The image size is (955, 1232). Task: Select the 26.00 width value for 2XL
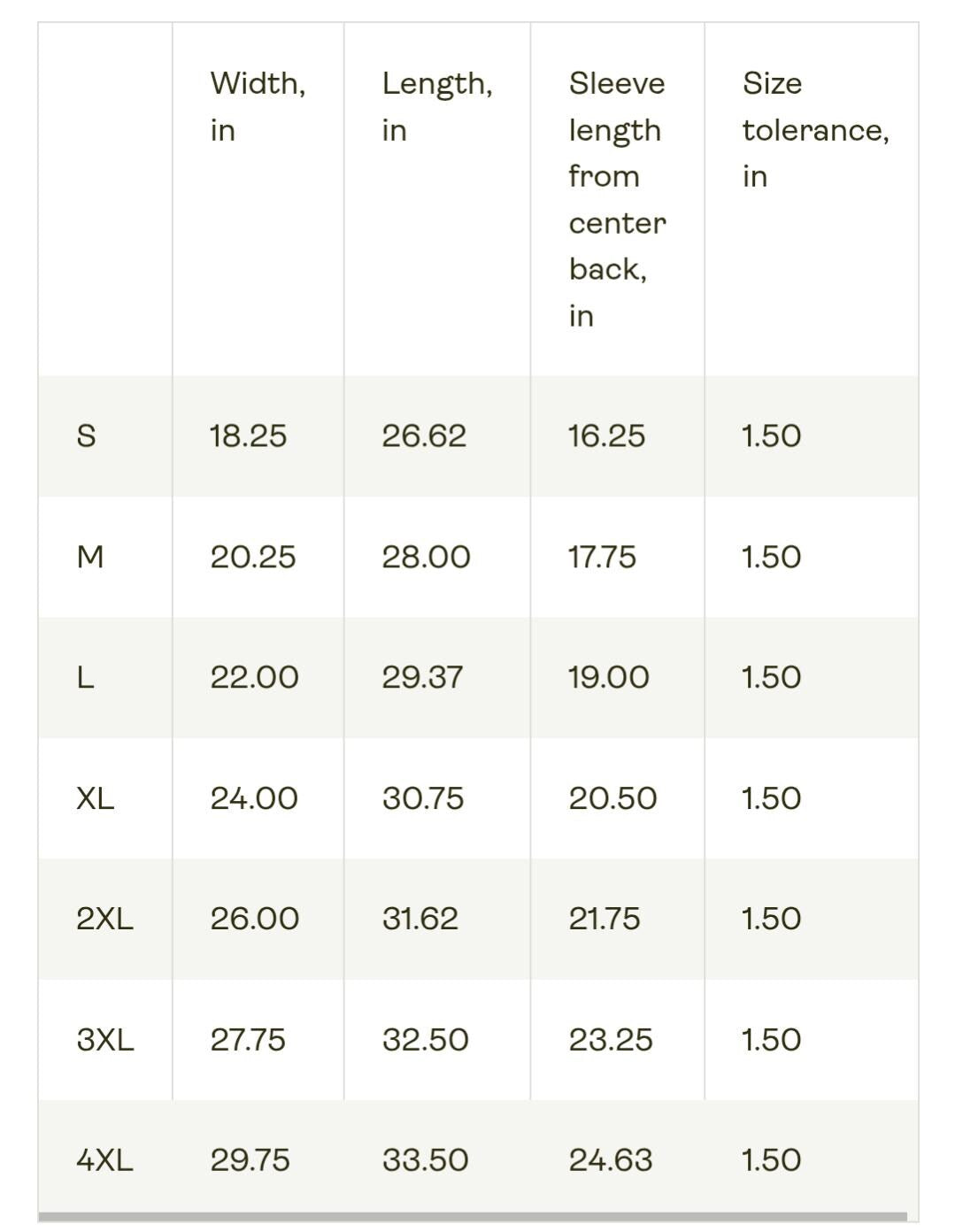pos(254,919)
